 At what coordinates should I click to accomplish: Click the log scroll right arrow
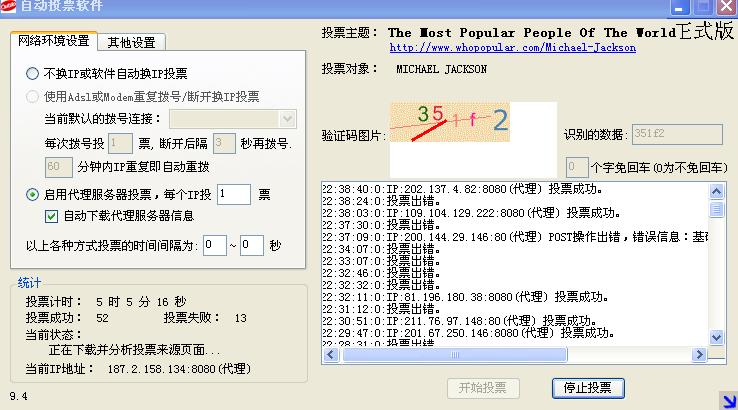pos(699,354)
